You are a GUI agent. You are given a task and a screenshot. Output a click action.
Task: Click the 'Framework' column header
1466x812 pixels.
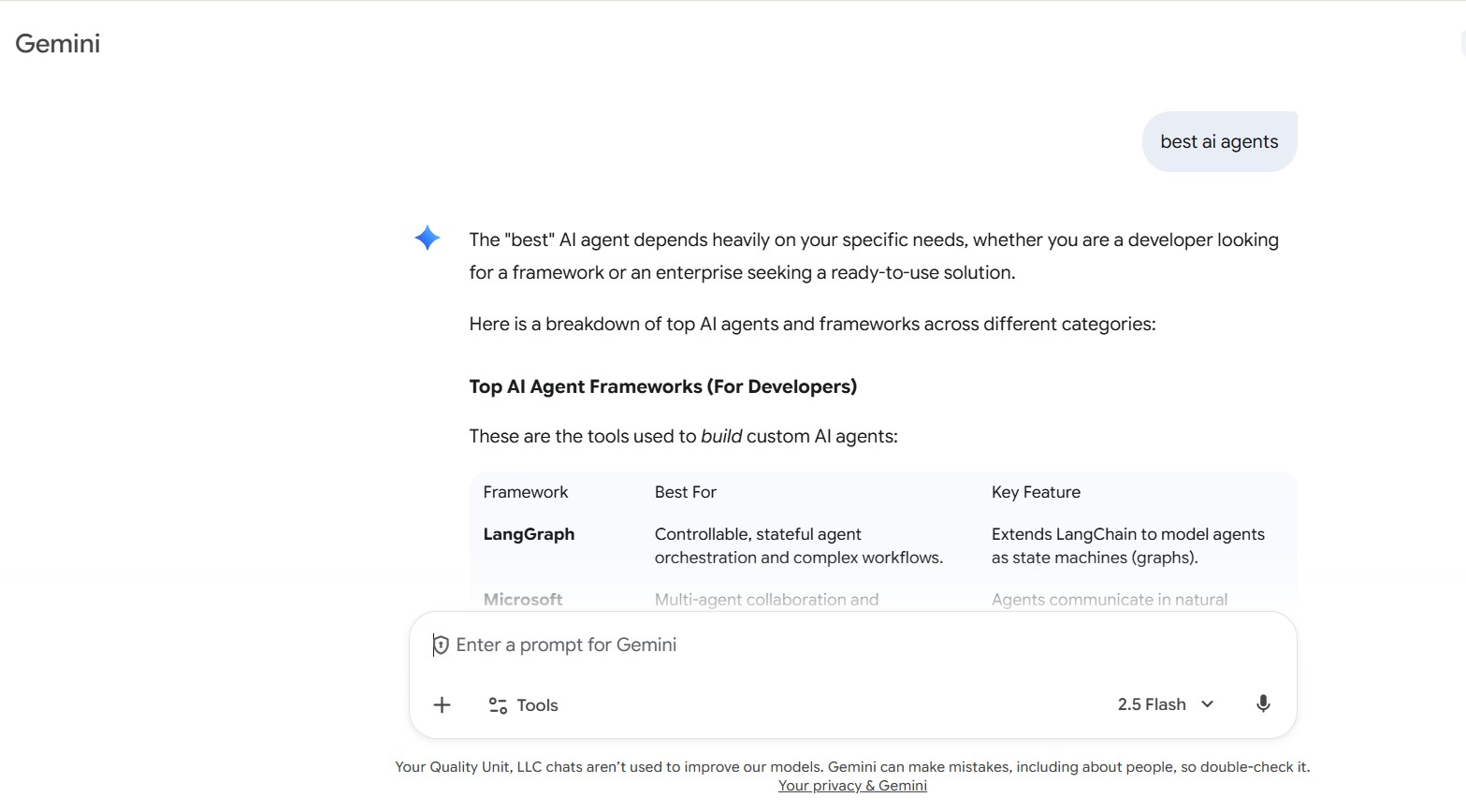[x=525, y=491]
